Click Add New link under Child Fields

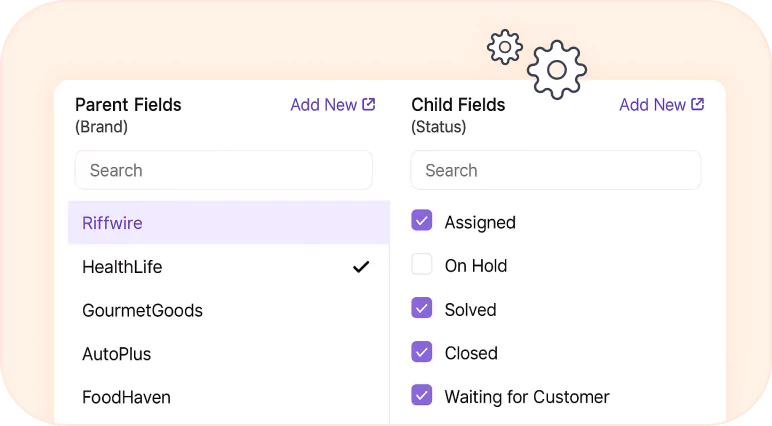coord(652,105)
